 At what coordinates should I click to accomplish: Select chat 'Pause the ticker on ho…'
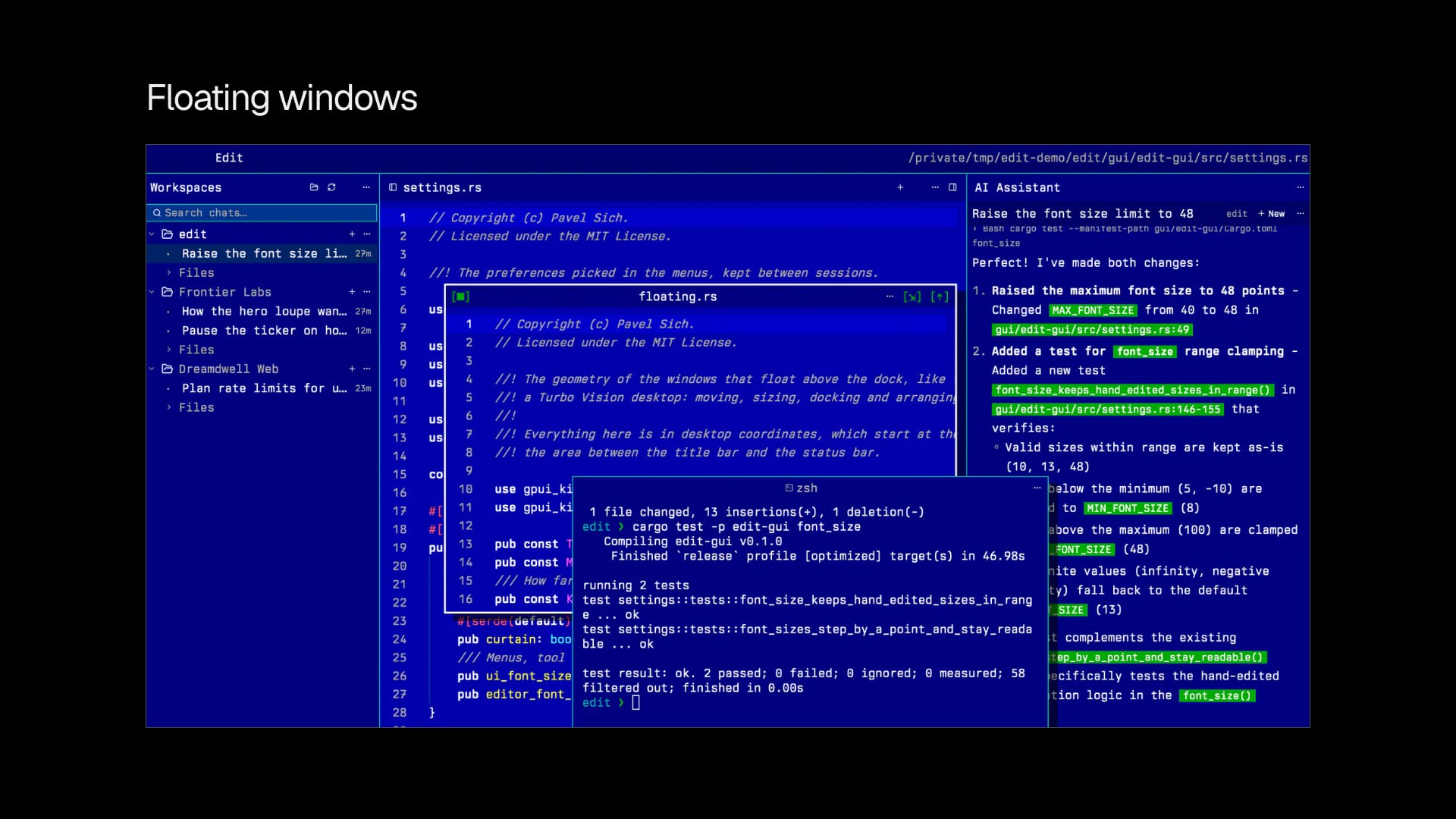[262, 331]
